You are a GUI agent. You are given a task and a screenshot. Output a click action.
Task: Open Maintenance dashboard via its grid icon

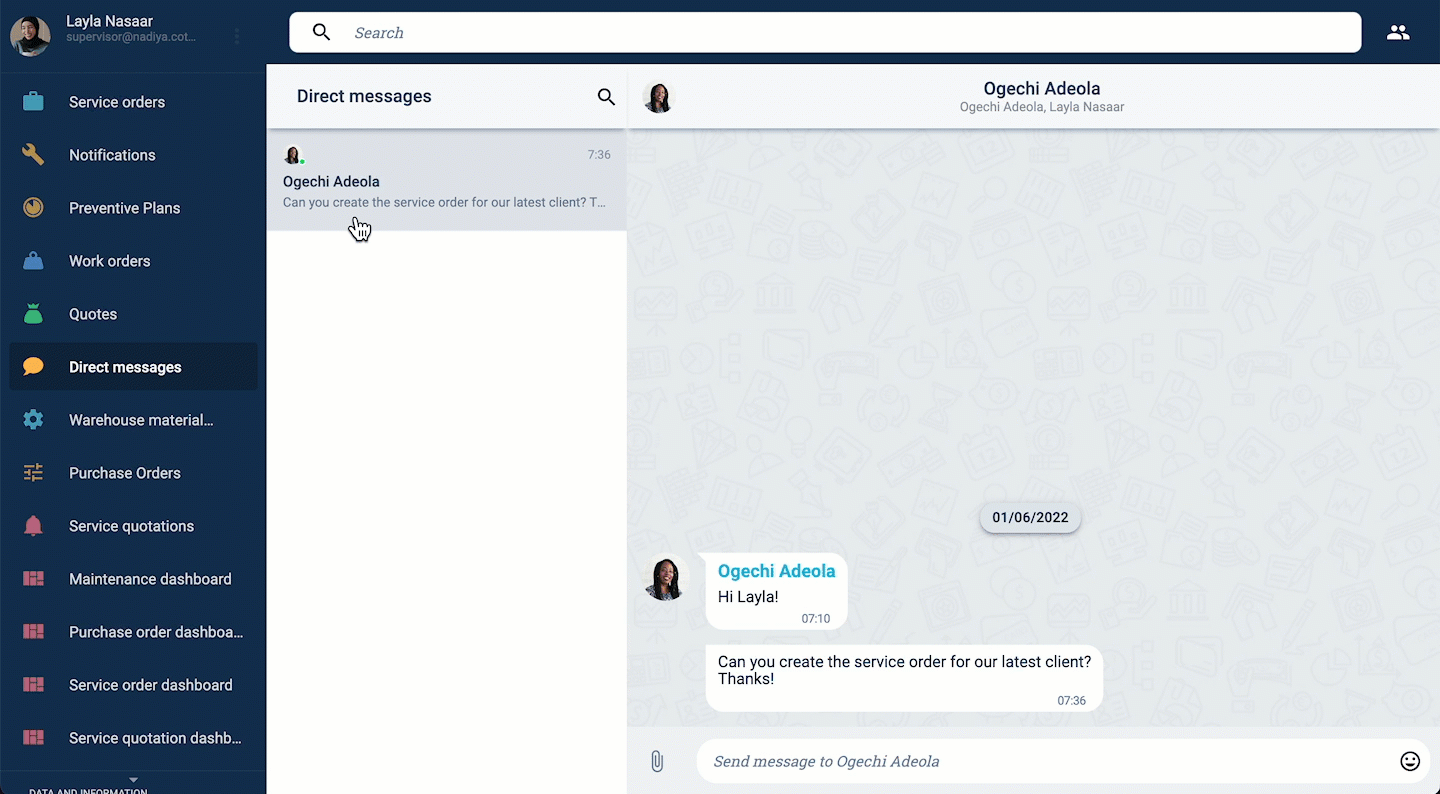click(x=33, y=579)
